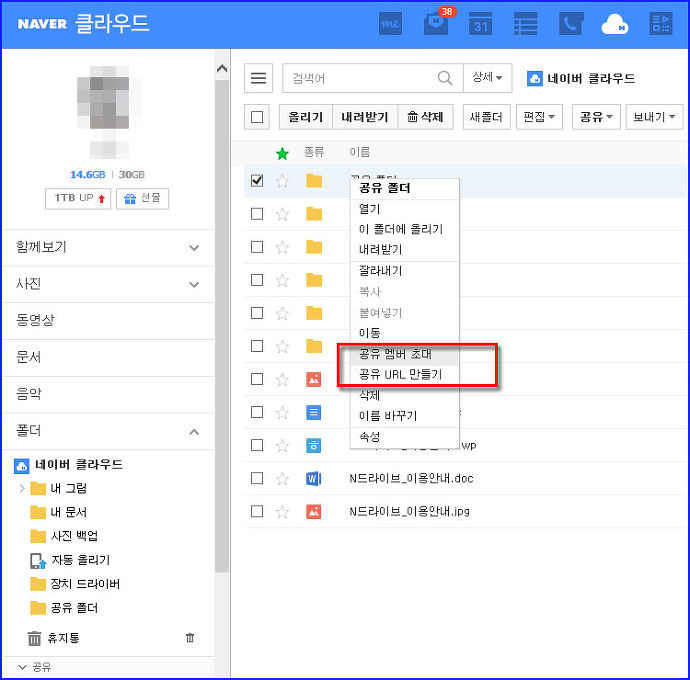Select 속성 in context menu
Viewport: 690px width, 680px height.
[x=369, y=437]
